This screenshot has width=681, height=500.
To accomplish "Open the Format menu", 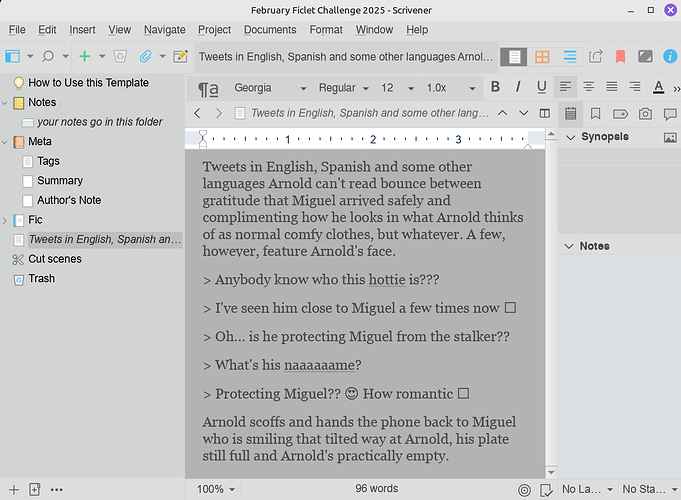I will tap(326, 31).
